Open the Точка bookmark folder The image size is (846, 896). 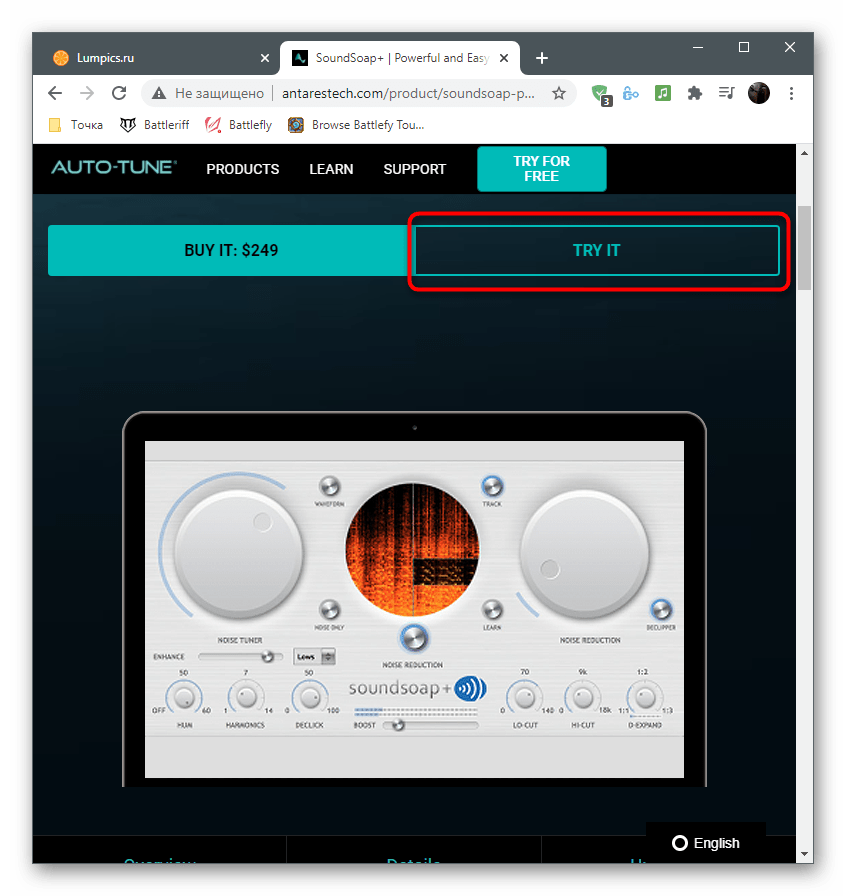tap(76, 125)
